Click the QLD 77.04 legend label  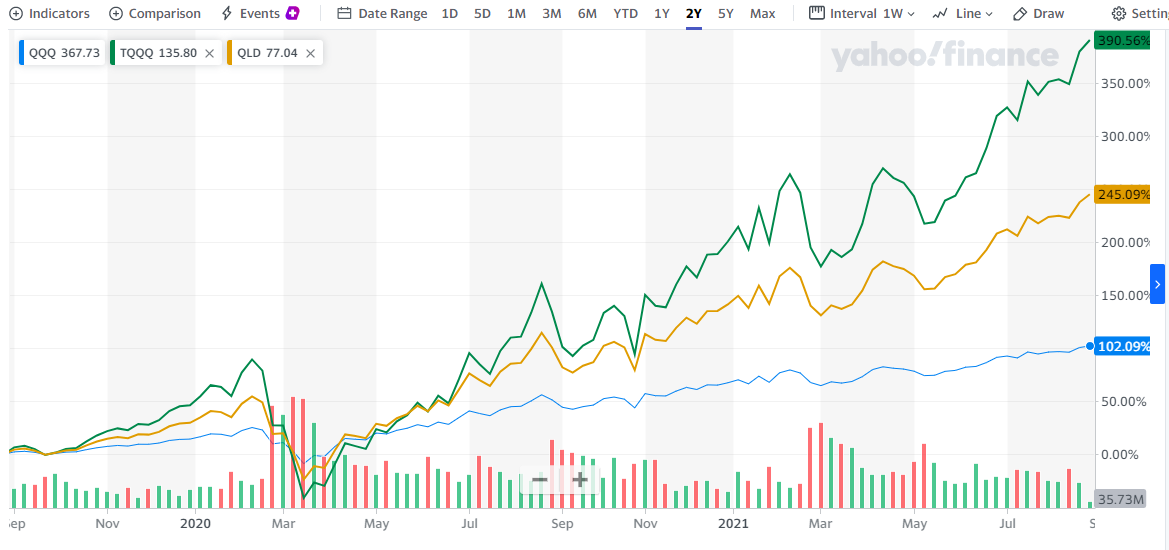[x=267, y=53]
